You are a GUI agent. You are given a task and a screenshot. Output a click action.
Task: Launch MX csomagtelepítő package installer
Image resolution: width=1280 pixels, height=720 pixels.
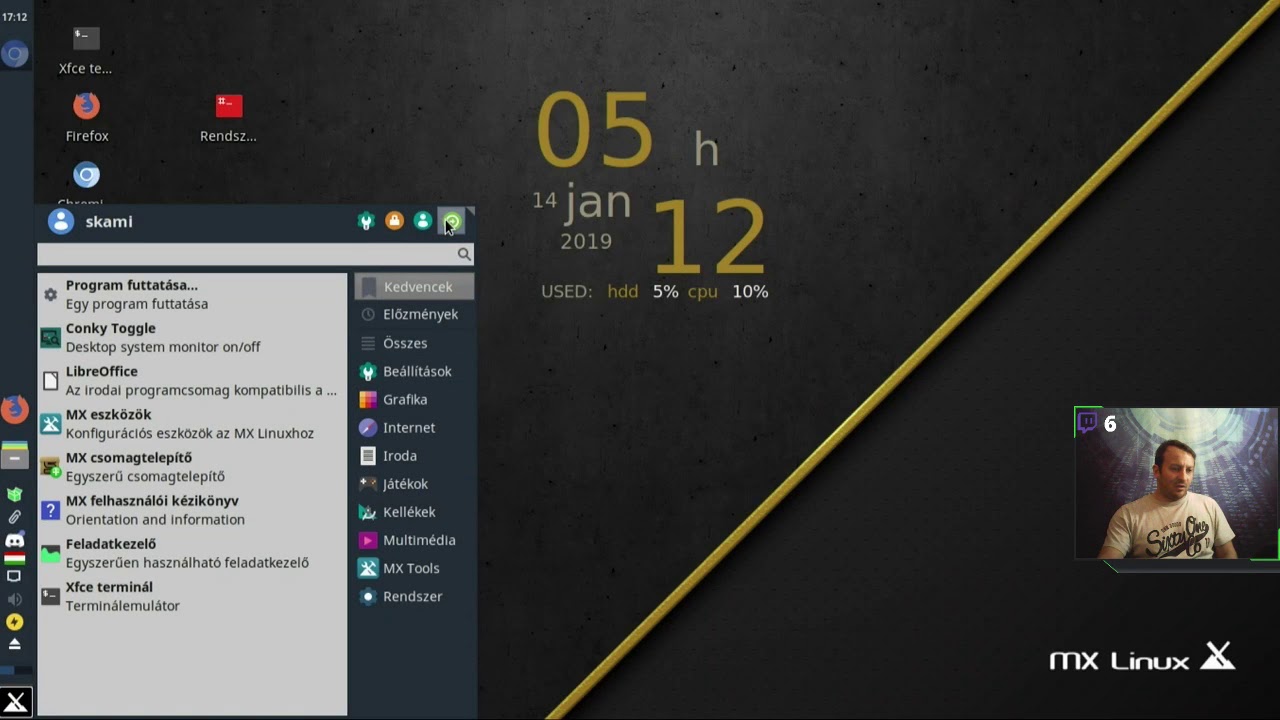[192, 467]
